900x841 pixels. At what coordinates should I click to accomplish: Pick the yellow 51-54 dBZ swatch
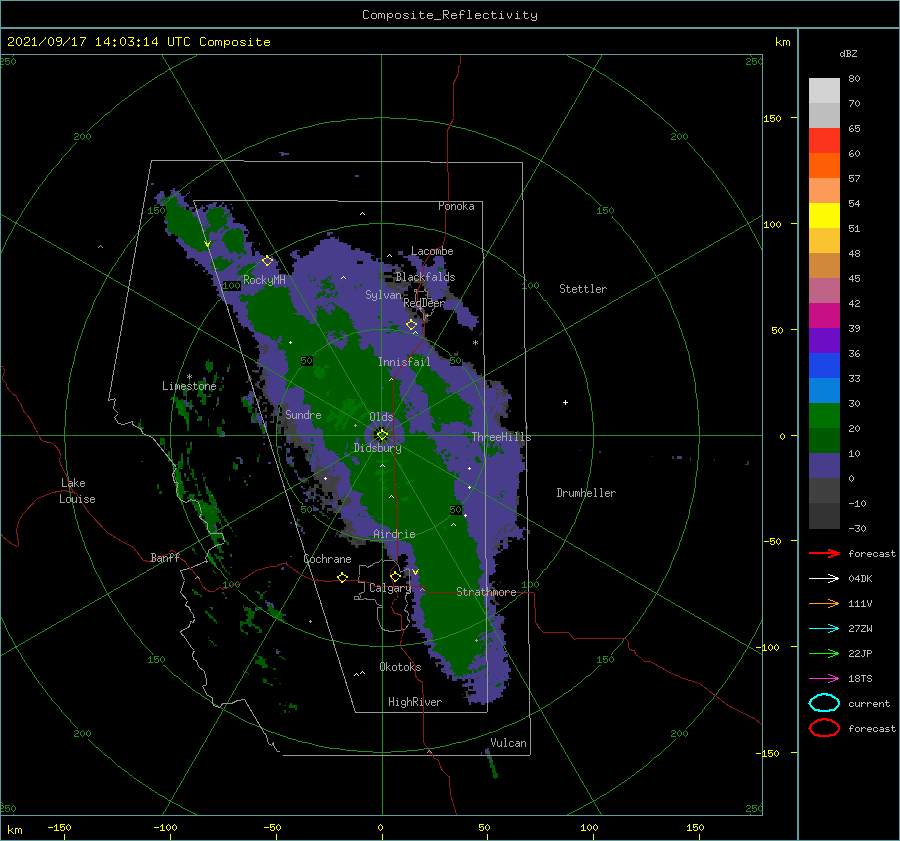point(824,215)
